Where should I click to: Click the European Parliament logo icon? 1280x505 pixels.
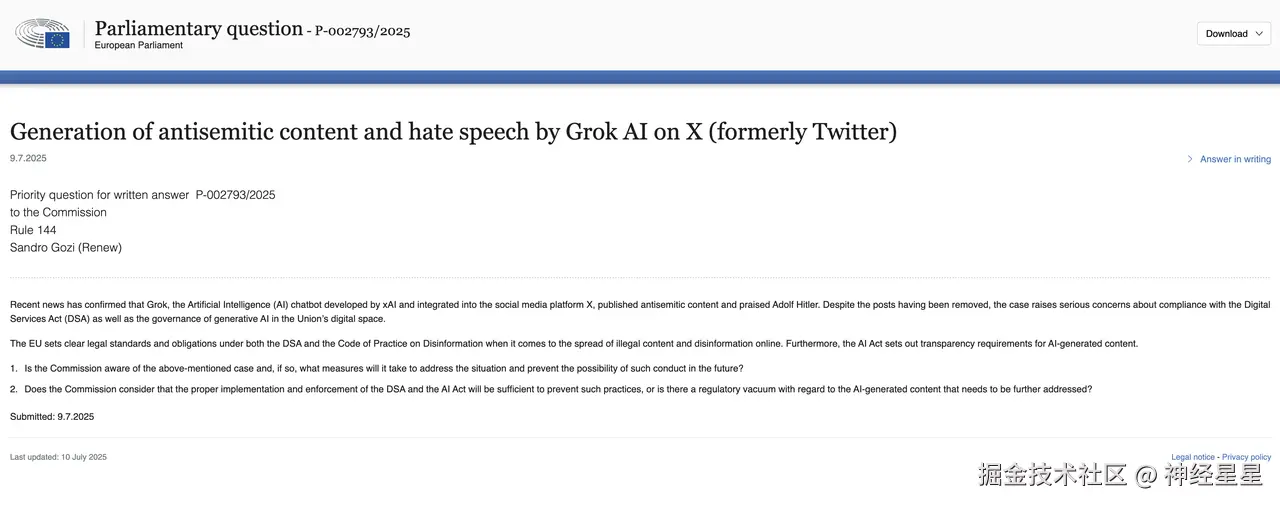click(x=42, y=34)
